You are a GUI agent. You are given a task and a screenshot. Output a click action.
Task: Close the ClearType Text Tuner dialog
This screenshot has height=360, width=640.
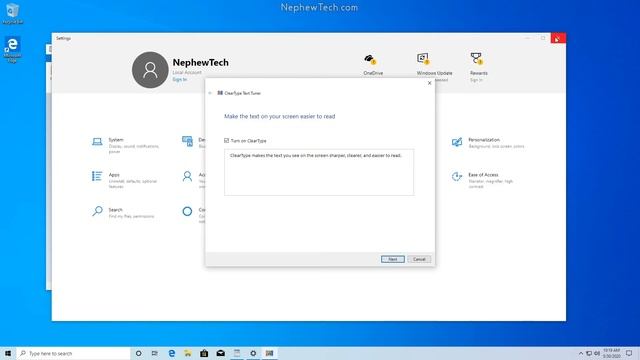(429, 83)
